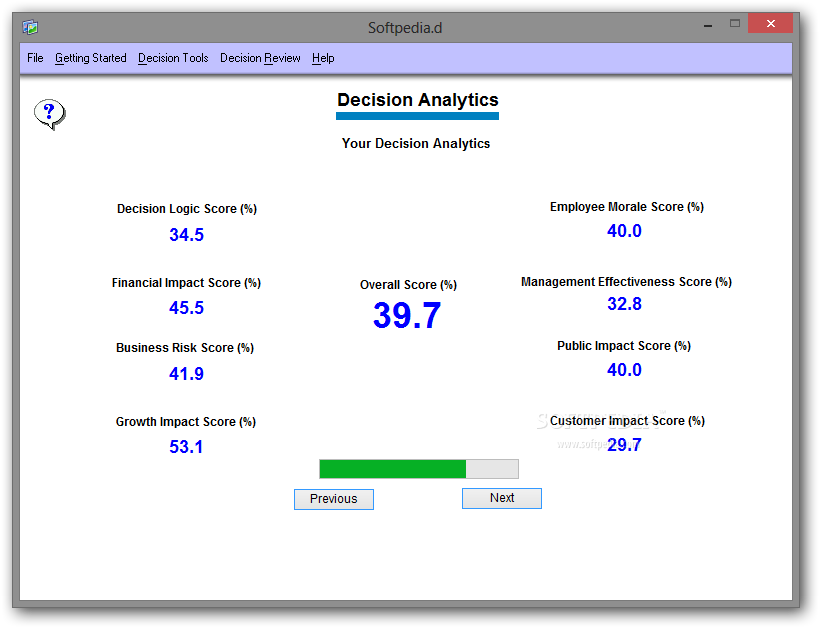Open the Decision Tools menu

173,58
